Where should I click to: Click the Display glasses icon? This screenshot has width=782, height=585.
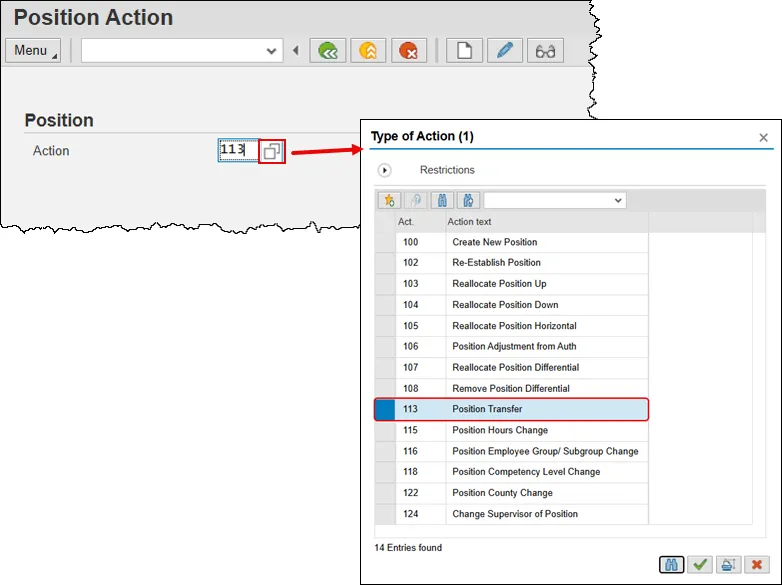(546, 50)
